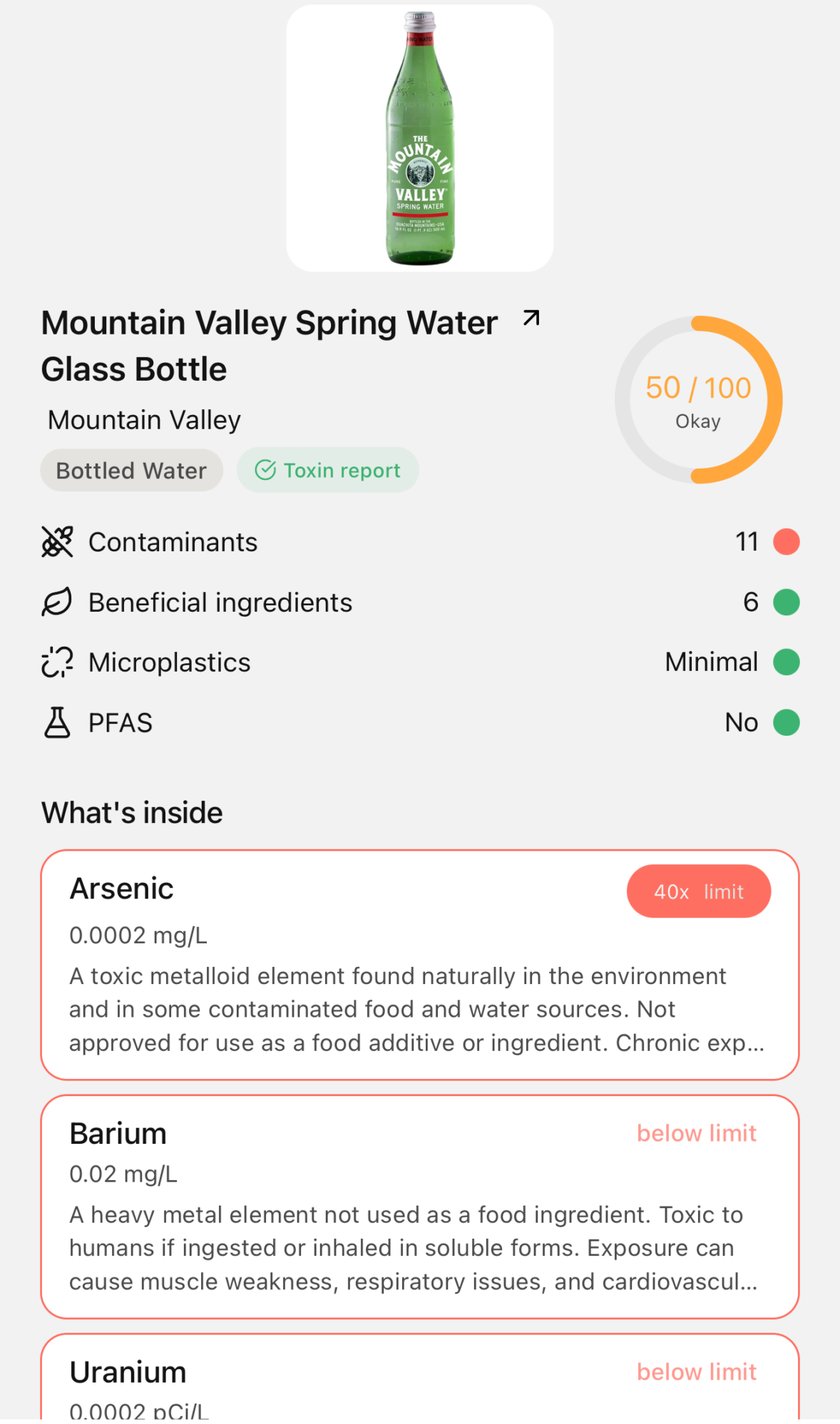The width and height of the screenshot is (840, 1424).
Task: Tap the Mountain Valley bottle product image
Action: click(x=420, y=138)
